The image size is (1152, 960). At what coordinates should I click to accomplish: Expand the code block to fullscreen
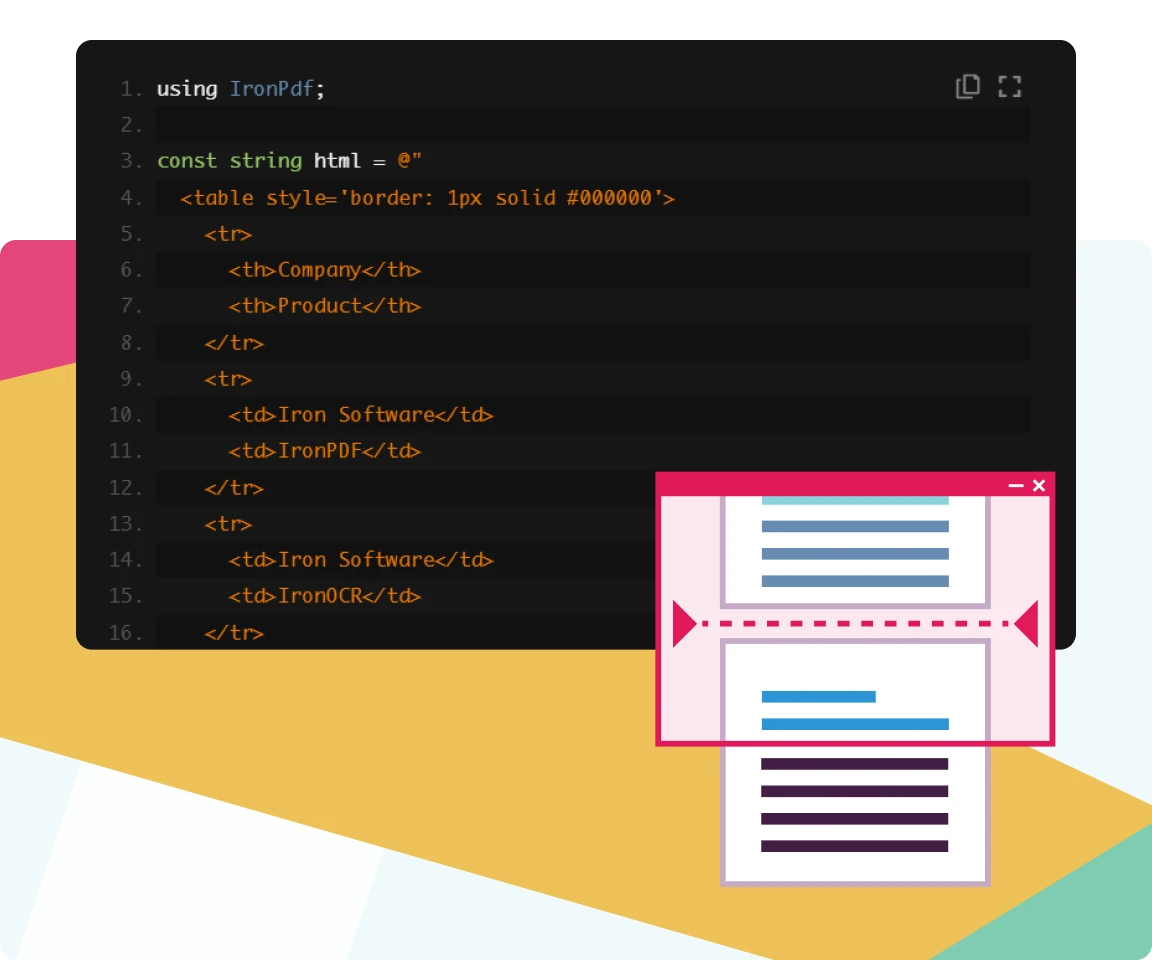(1009, 87)
